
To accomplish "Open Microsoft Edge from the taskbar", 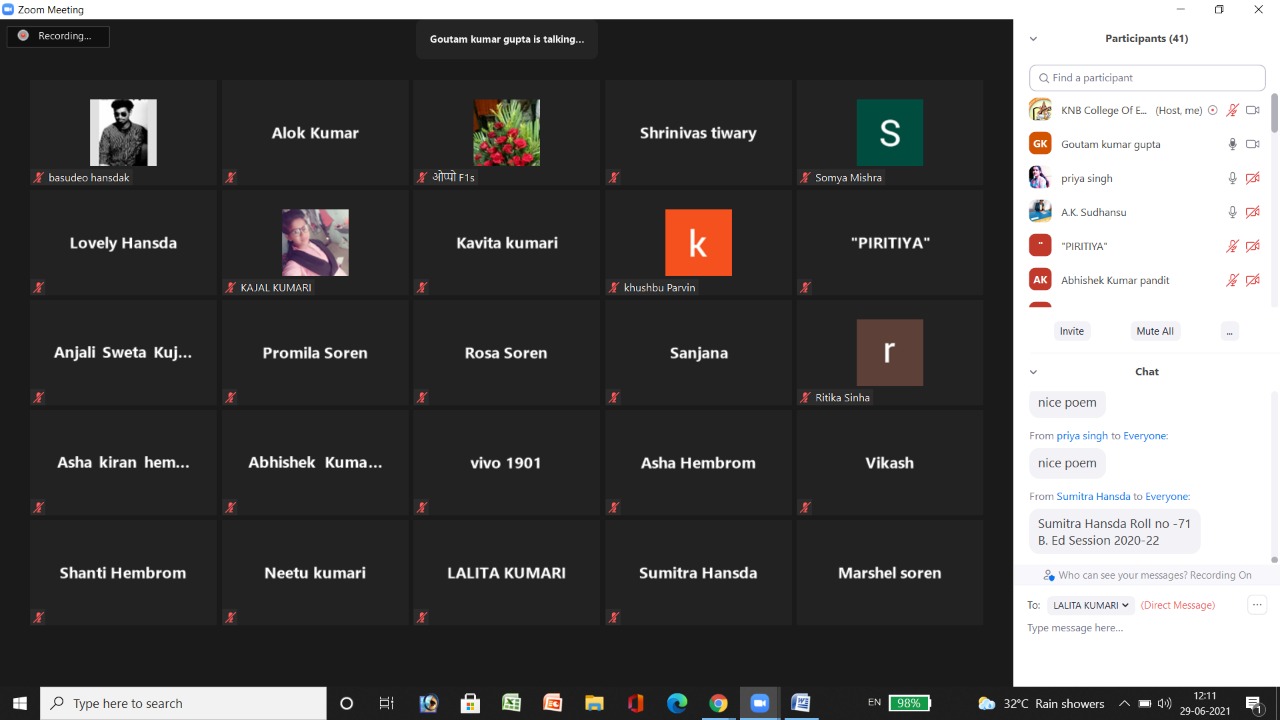I will (677, 703).
